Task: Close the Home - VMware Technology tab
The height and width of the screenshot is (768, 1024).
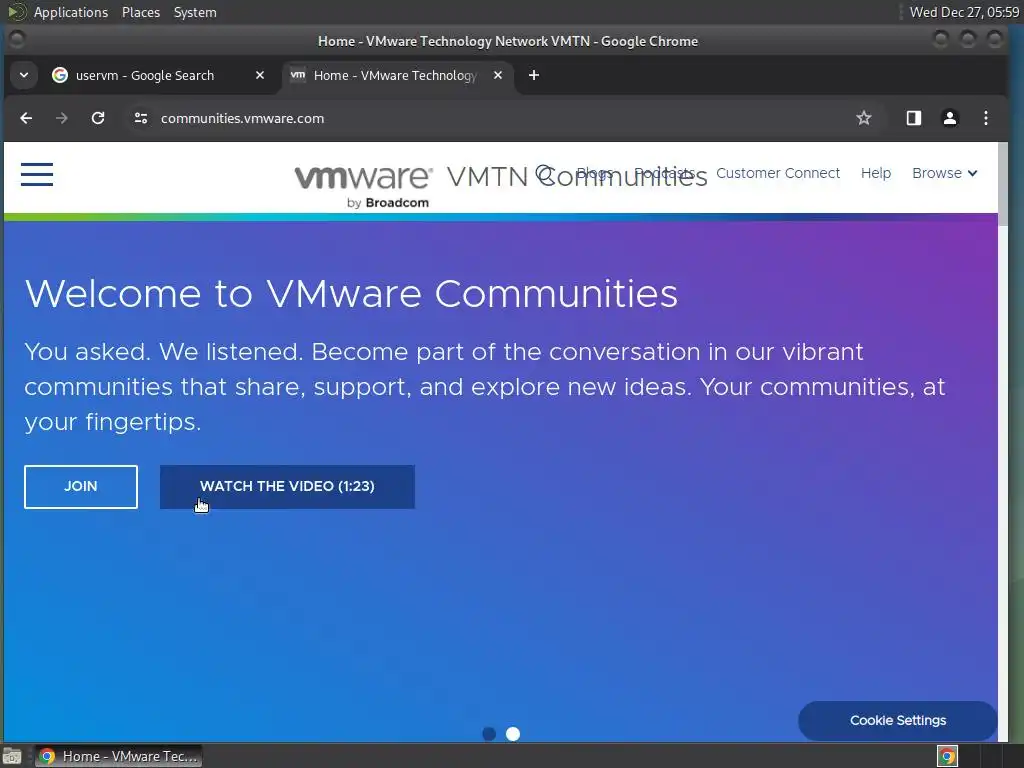Action: (498, 75)
